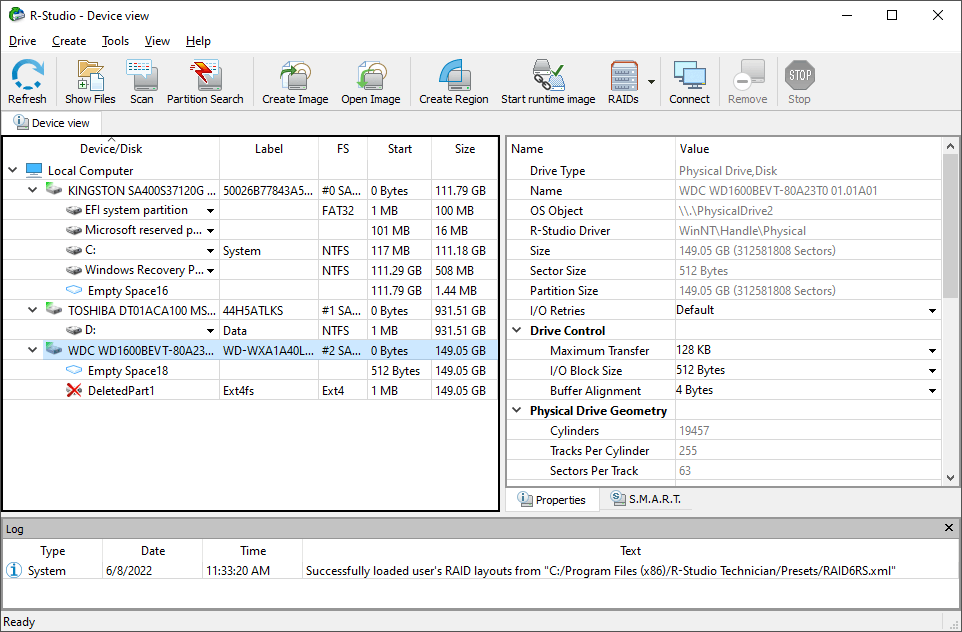Collapse the Physical Drive Geometry section
Screen dimensions: 962x632
517,410
